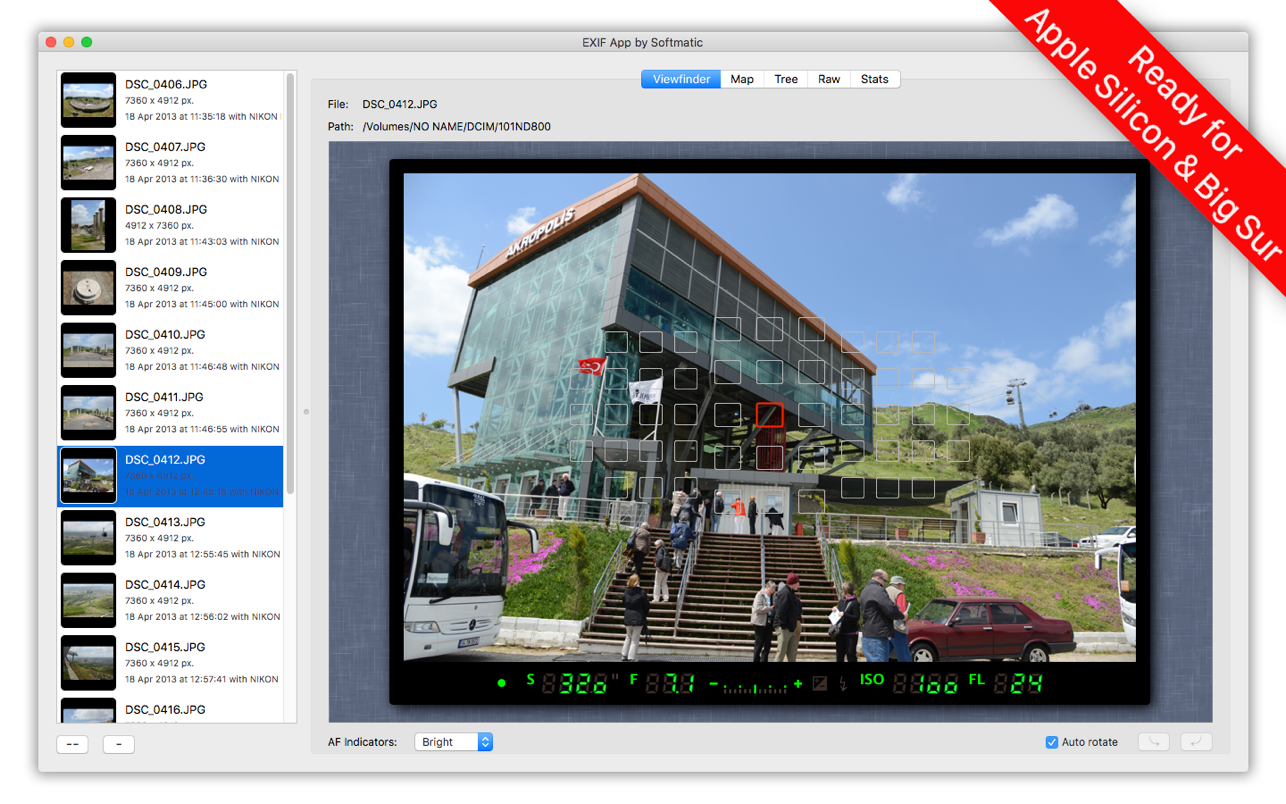Click the green focus confirmation dot
Image resolution: width=1286 pixels, height=804 pixels.
coord(502,683)
